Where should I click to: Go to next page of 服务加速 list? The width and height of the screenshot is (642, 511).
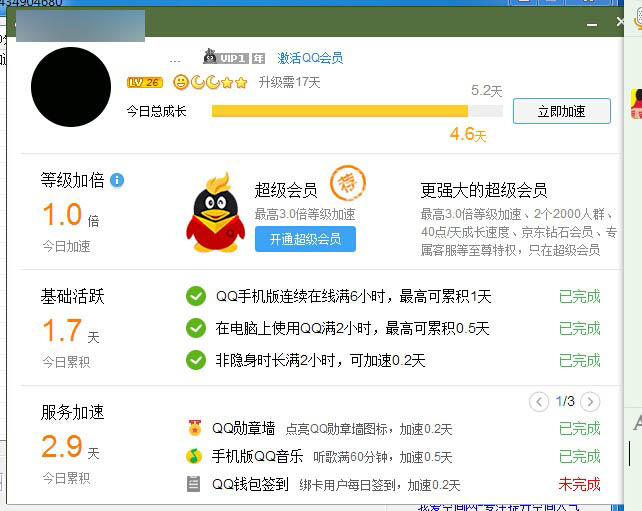(590, 402)
